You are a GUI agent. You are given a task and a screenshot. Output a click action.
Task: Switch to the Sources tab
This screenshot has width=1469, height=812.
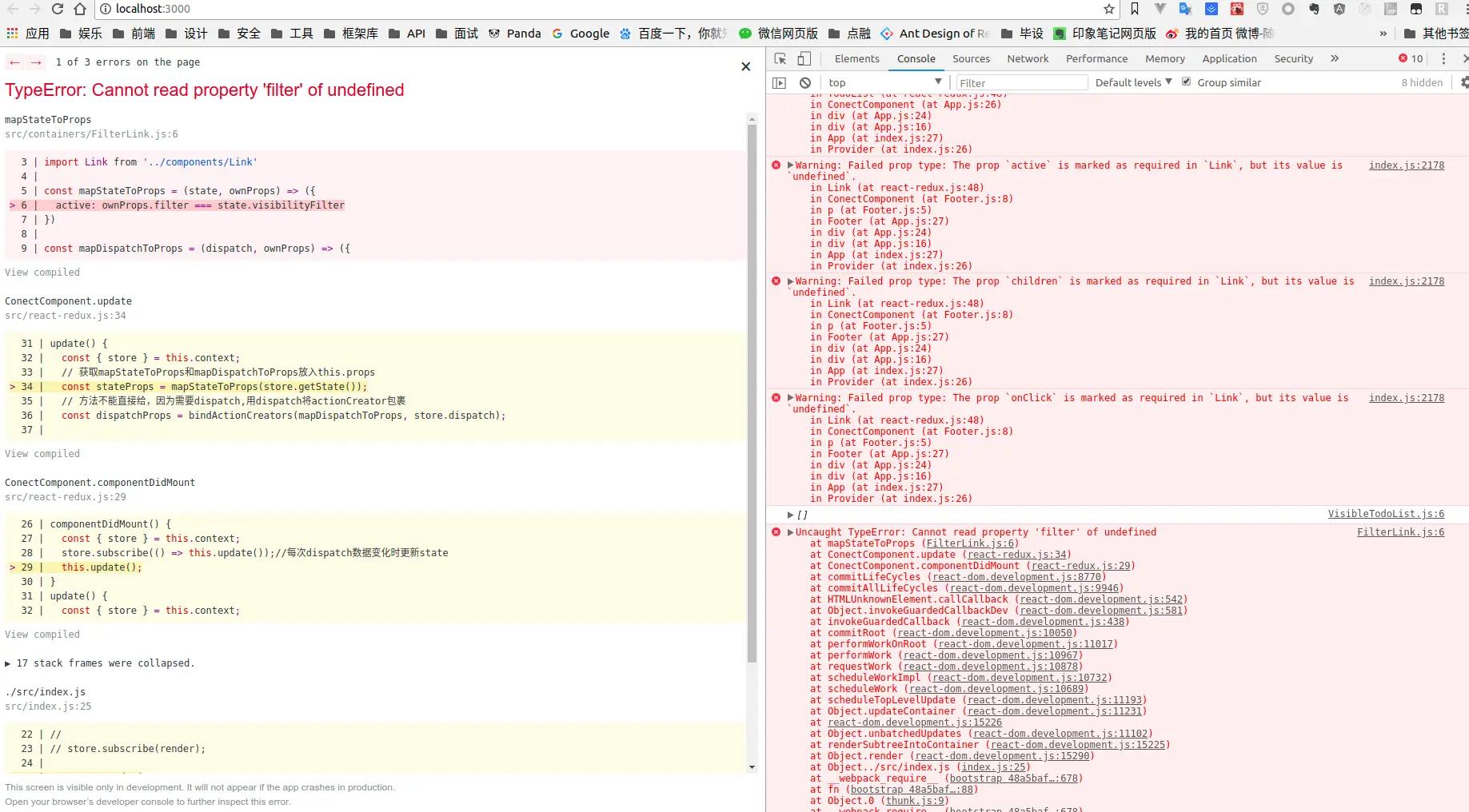pyautogui.click(x=971, y=58)
